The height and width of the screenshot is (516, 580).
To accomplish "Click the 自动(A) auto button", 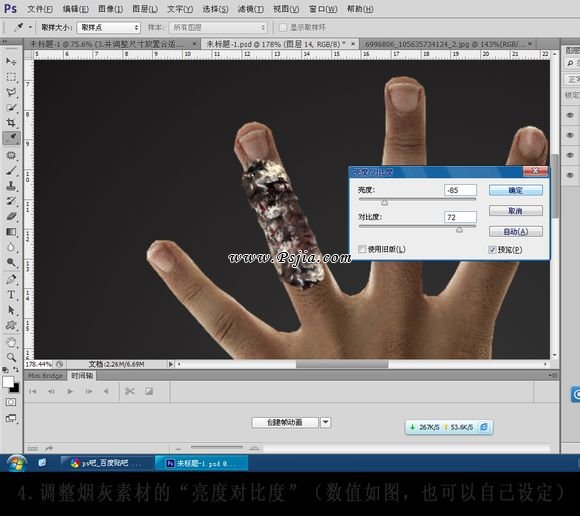I will [516, 232].
